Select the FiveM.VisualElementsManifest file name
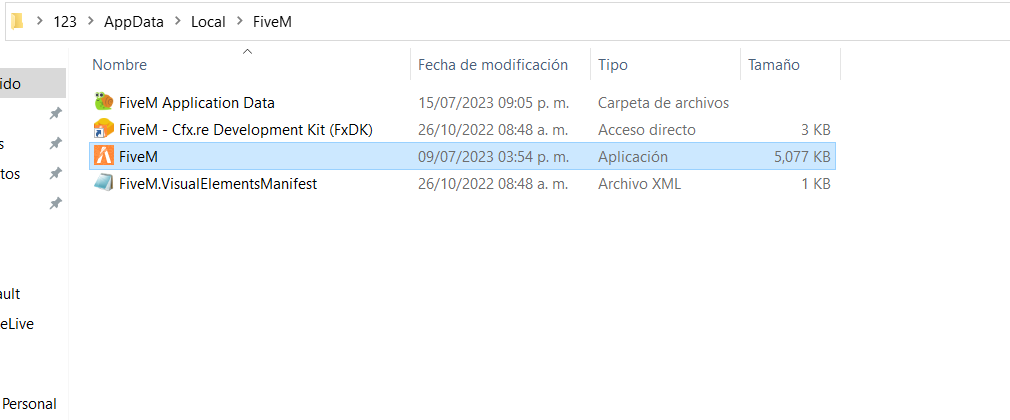1010x420 pixels. point(217,184)
